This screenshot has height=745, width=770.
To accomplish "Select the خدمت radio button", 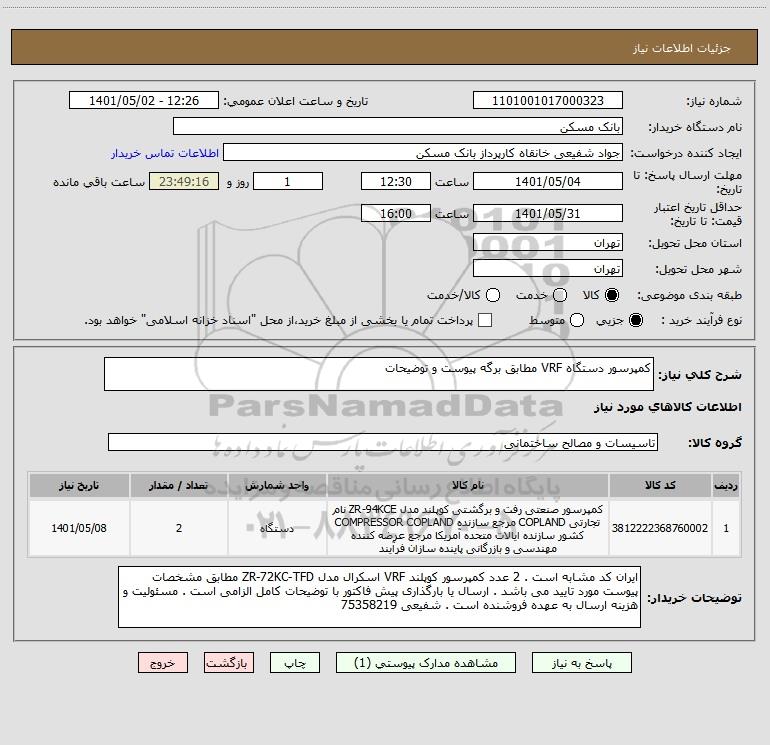I will pyautogui.click(x=560, y=295).
